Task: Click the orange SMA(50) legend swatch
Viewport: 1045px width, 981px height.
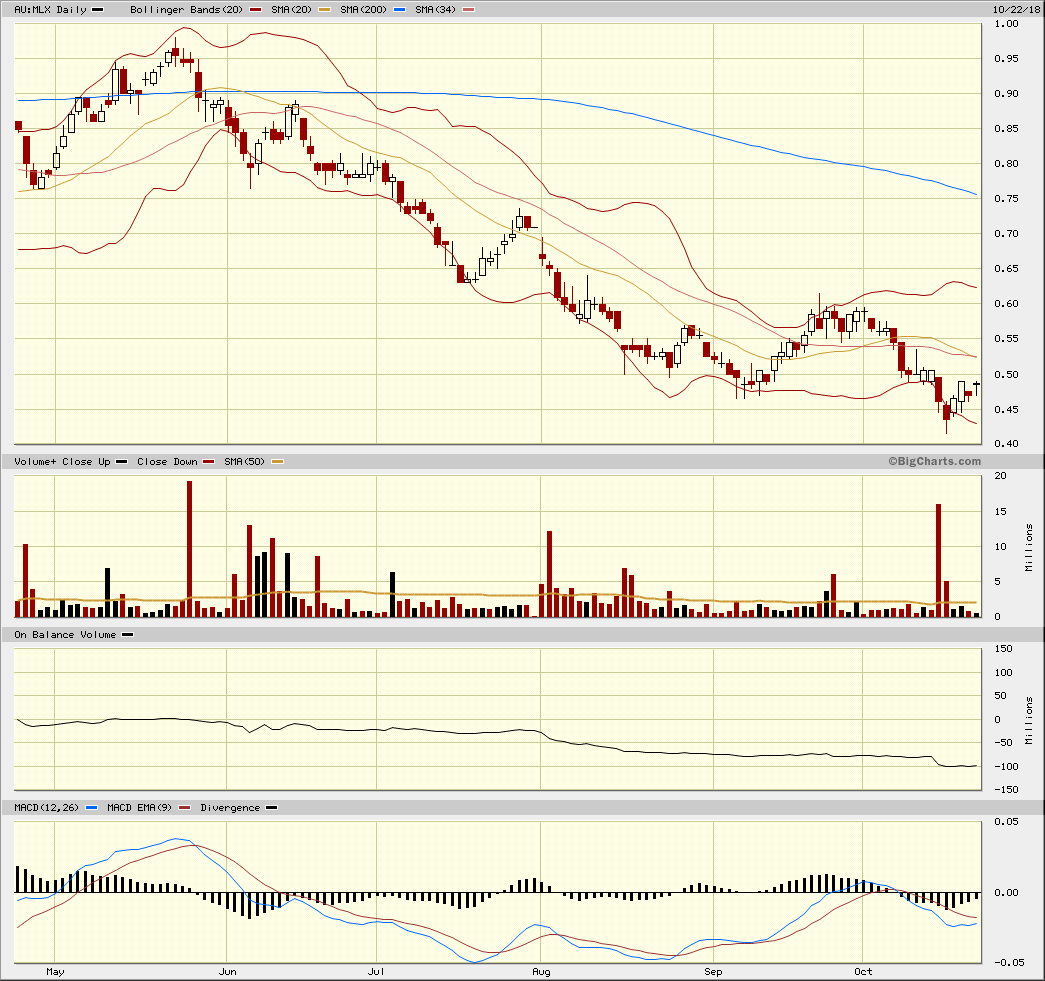Action: 277,462
